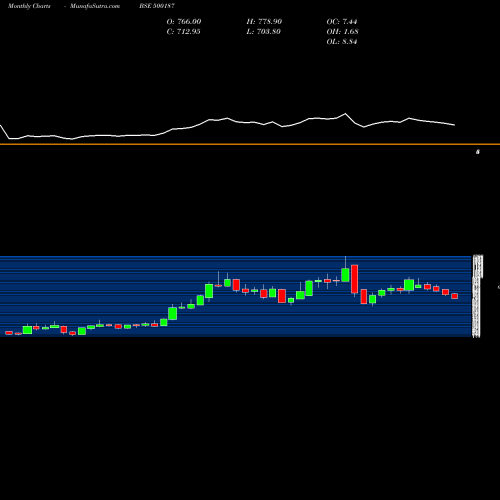Click the close value 'C: 712.95'
500x500 pixels.
coord(184,31)
